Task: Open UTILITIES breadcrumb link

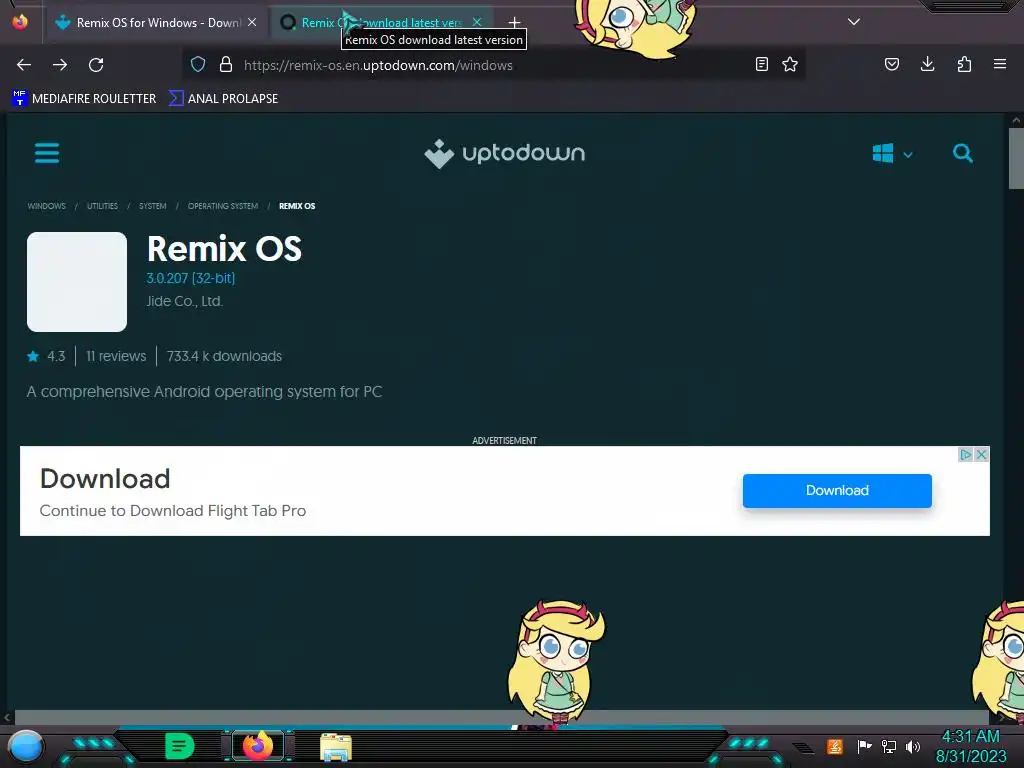Action: pos(103,206)
